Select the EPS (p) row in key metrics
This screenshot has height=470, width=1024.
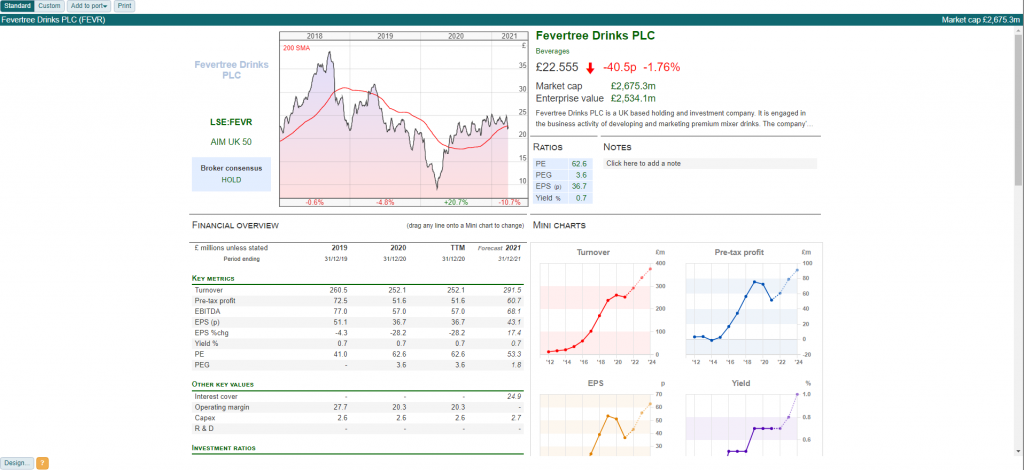click(x=358, y=322)
